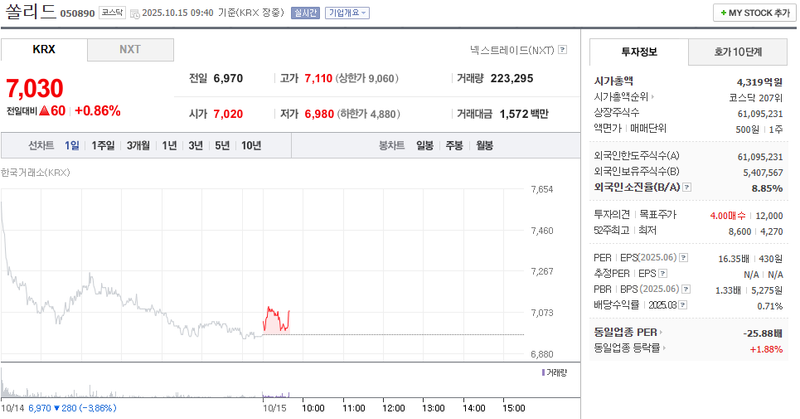The height and width of the screenshot is (419, 800).
Task: Click the help icon next to 추정PER EPS
Action: click(661, 273)
